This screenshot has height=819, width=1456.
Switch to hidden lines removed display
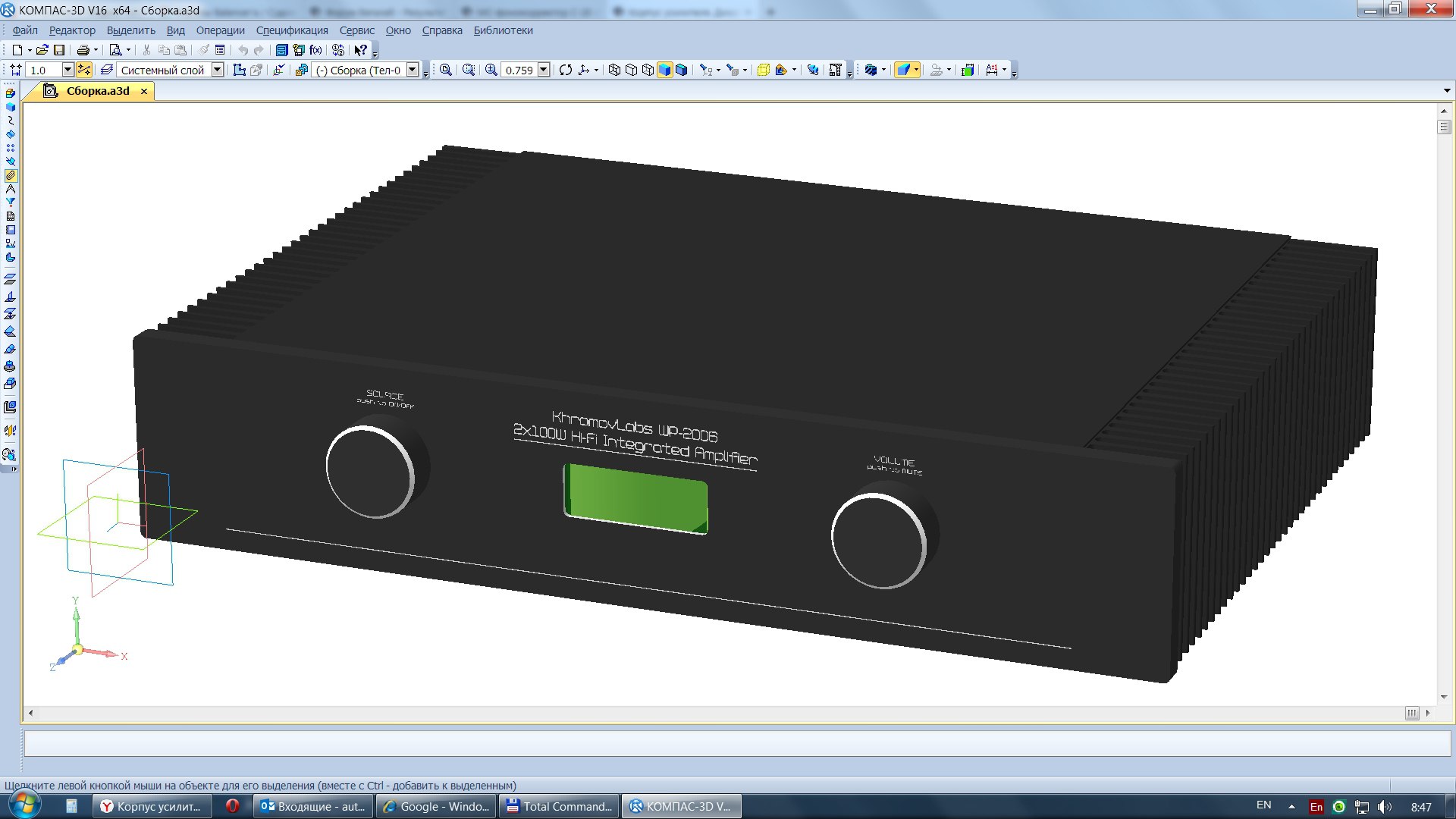(631, 70)
